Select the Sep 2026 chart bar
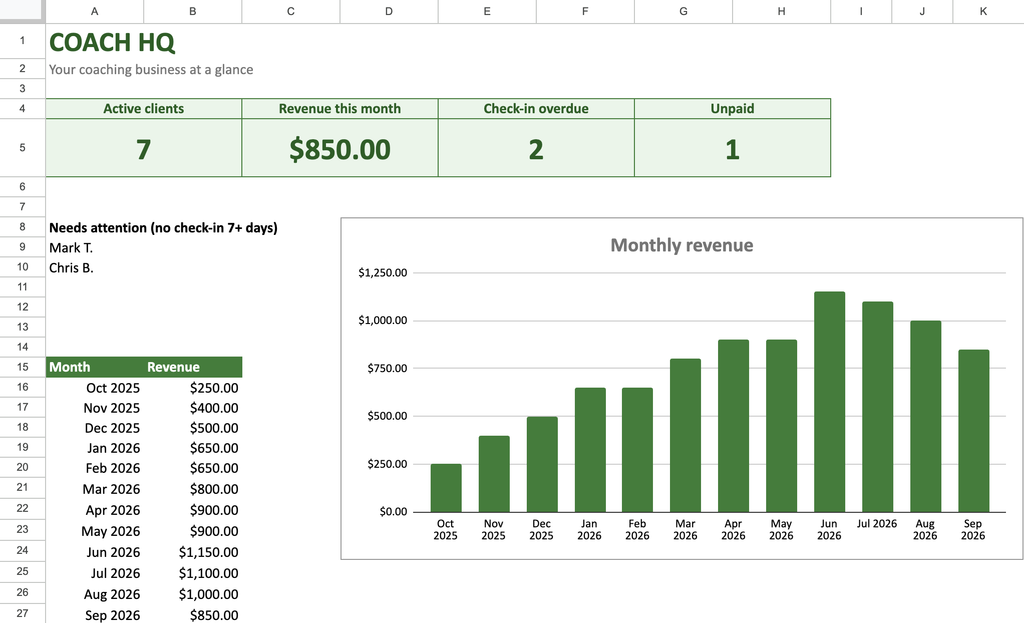The image size is (1024, 623). pos(973,431)
